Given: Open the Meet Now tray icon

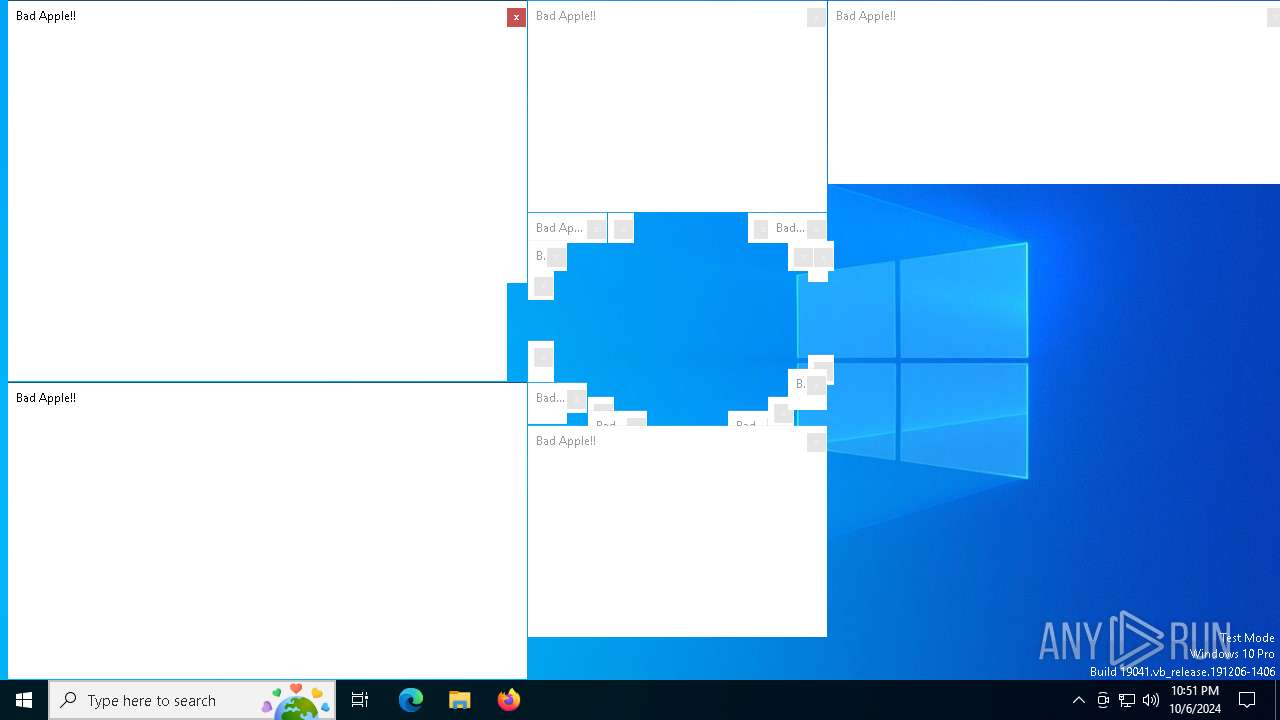Looking at the screenshot, I should (1103, 700).
